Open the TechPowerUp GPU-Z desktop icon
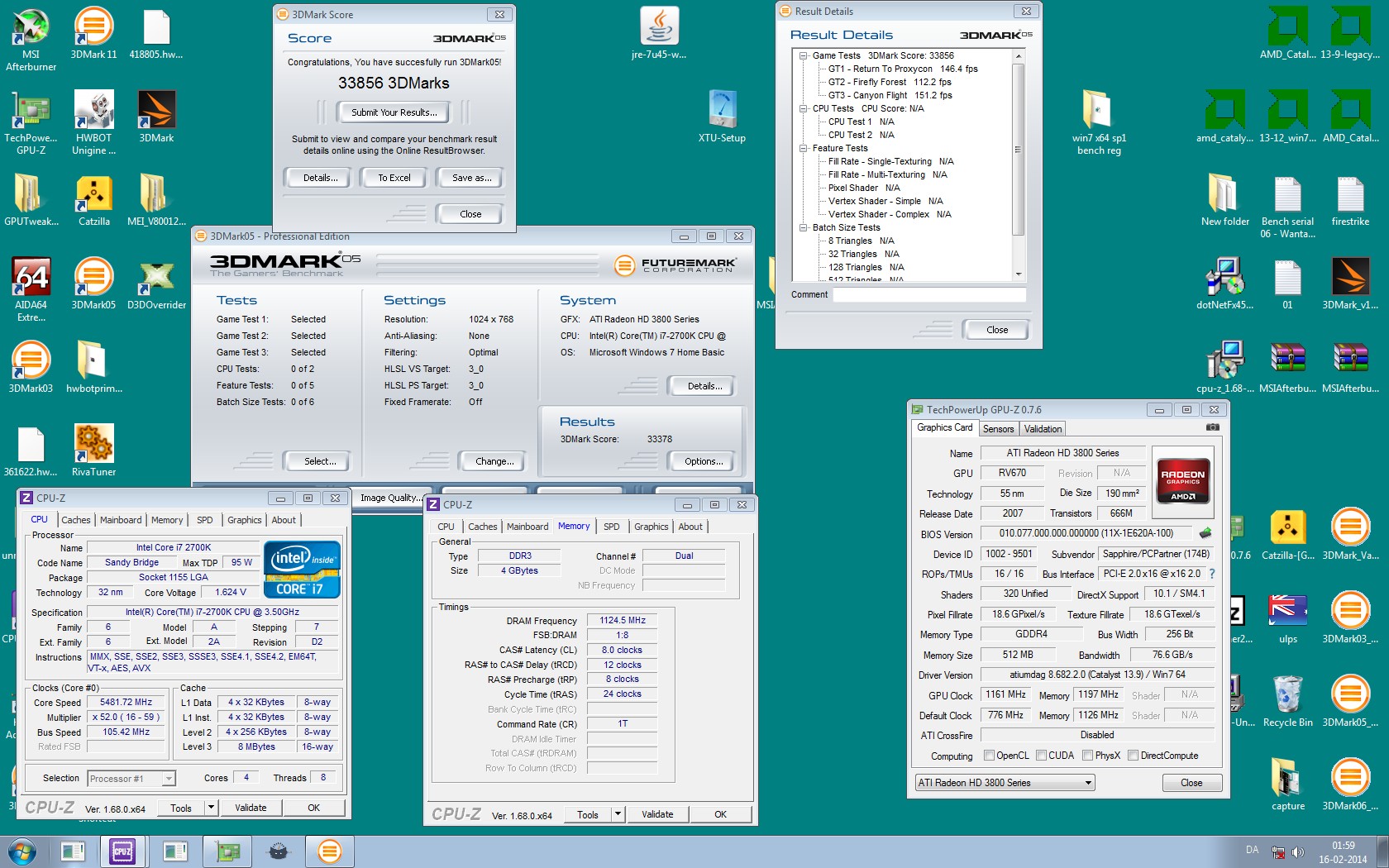1389x868 pixels. [31, 122]
